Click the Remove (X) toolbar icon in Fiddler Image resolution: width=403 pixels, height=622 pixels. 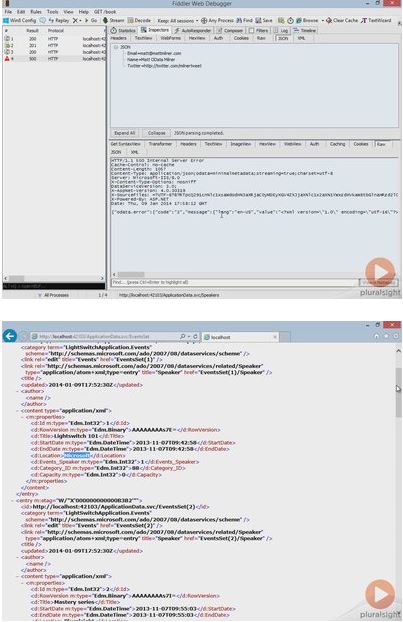pyautogui.click(x=75, y=20)
